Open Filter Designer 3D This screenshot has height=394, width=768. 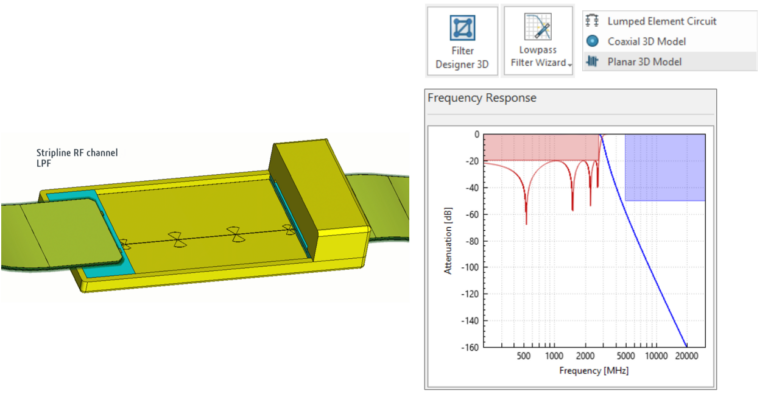point(462,41)
